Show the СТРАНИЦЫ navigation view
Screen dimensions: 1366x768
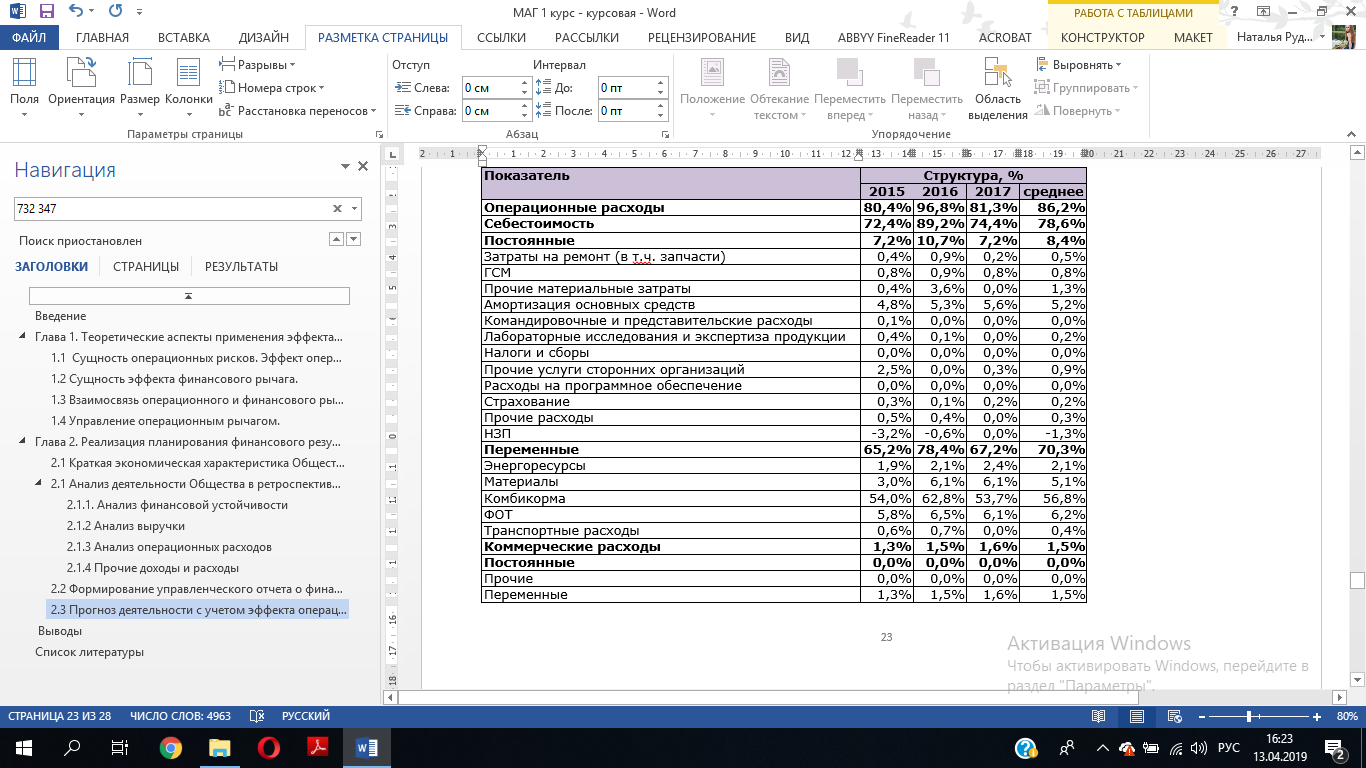click(x=146, y=267)
